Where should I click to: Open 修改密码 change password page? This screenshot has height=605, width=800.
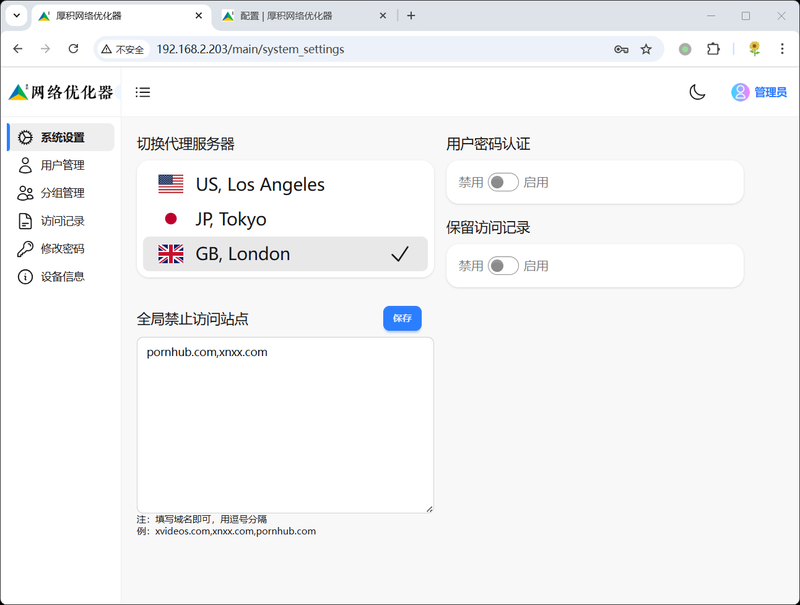pyautogui.click(x=61, y=248)
